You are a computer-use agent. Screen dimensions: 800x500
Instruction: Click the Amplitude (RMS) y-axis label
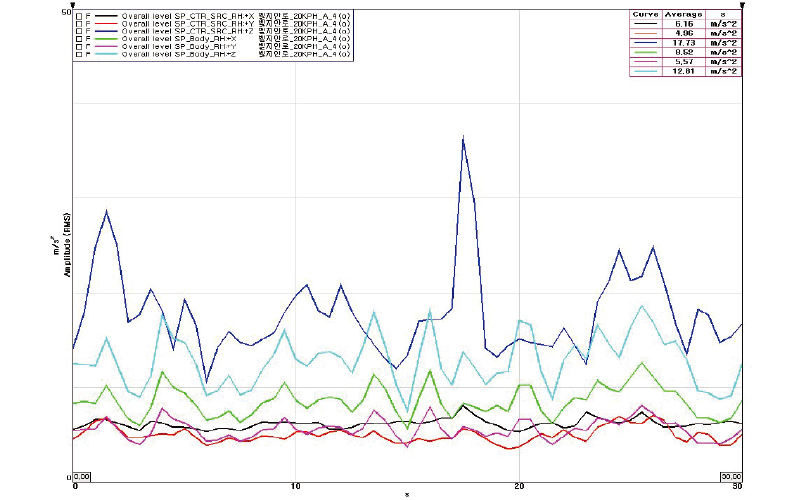click(x=66, y=243)
